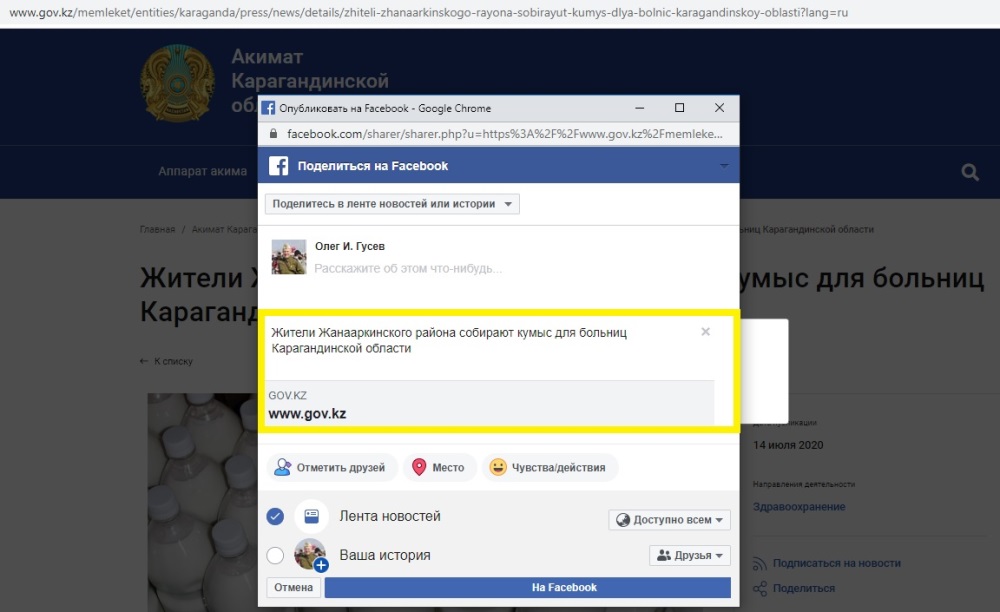Image resolution: width=1000 pixels, height=612 pixels.
Task: Select the Ваша история radio button
Action: click(275, 555)
